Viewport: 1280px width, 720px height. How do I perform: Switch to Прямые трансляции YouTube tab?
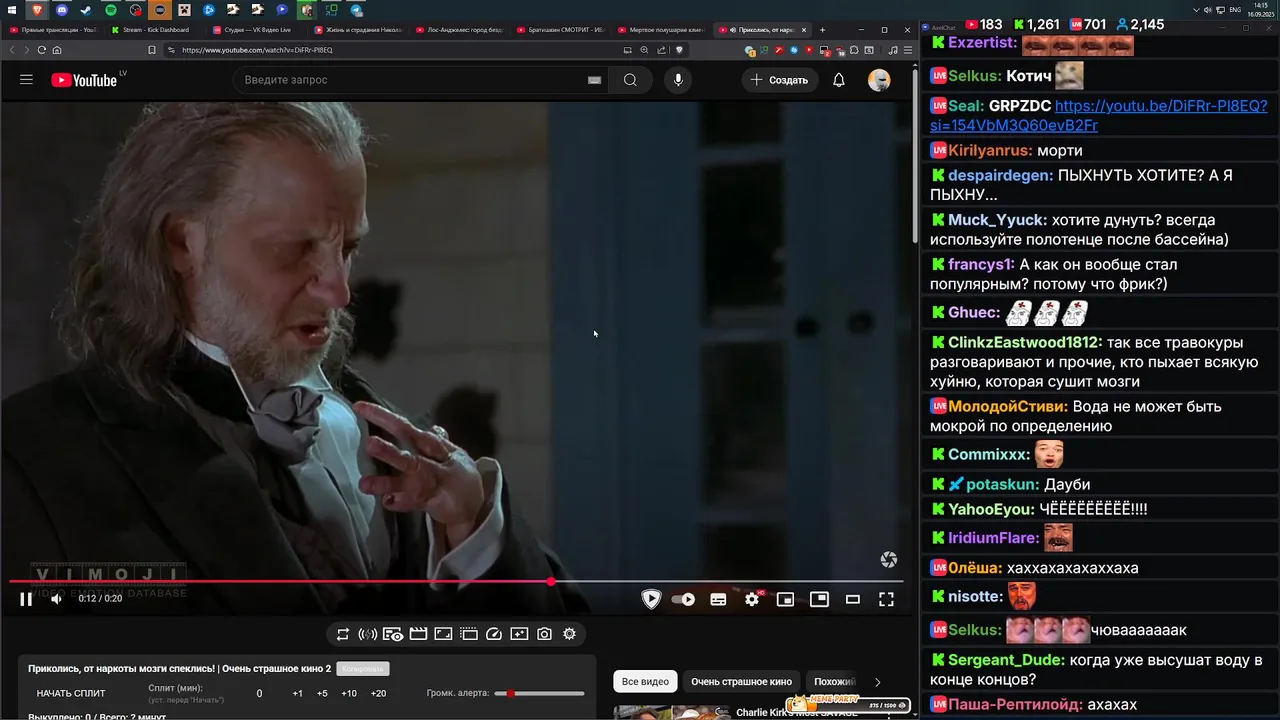(x=54, y=30)
